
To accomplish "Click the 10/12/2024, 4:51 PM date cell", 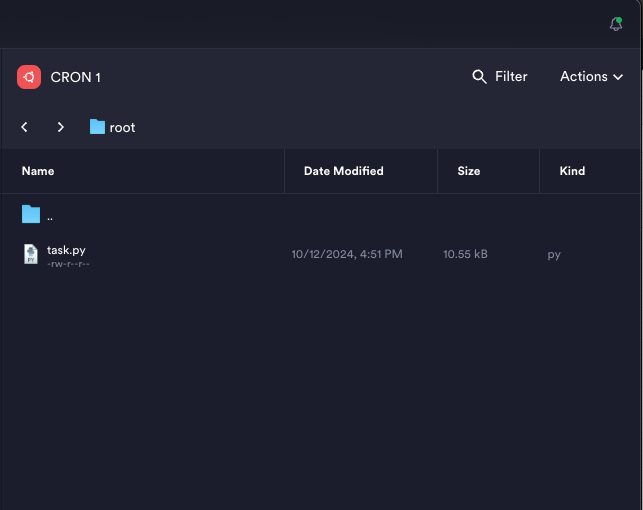I will [347, 254].
